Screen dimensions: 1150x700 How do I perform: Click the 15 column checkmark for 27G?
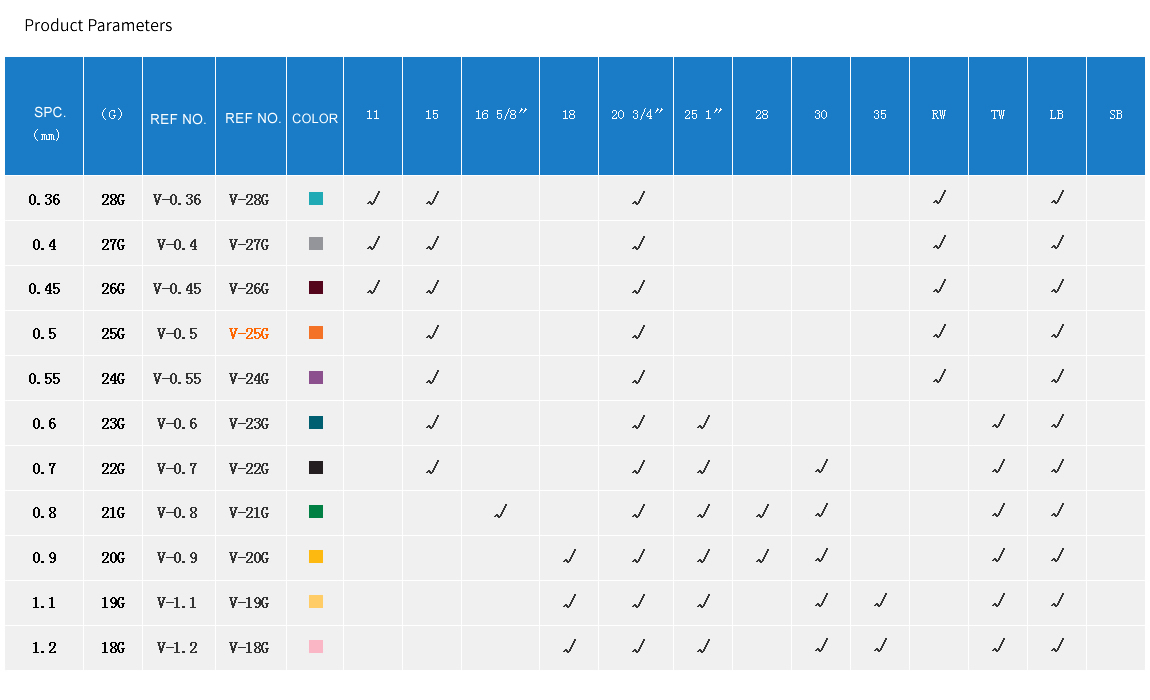pyautogui.click(x=432, y=244)
